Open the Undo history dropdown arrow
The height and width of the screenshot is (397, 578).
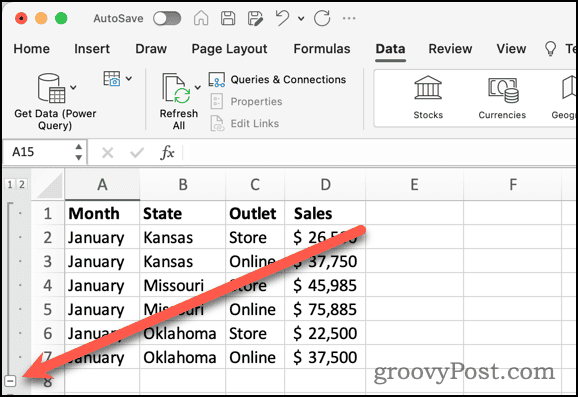coord(301,18)
